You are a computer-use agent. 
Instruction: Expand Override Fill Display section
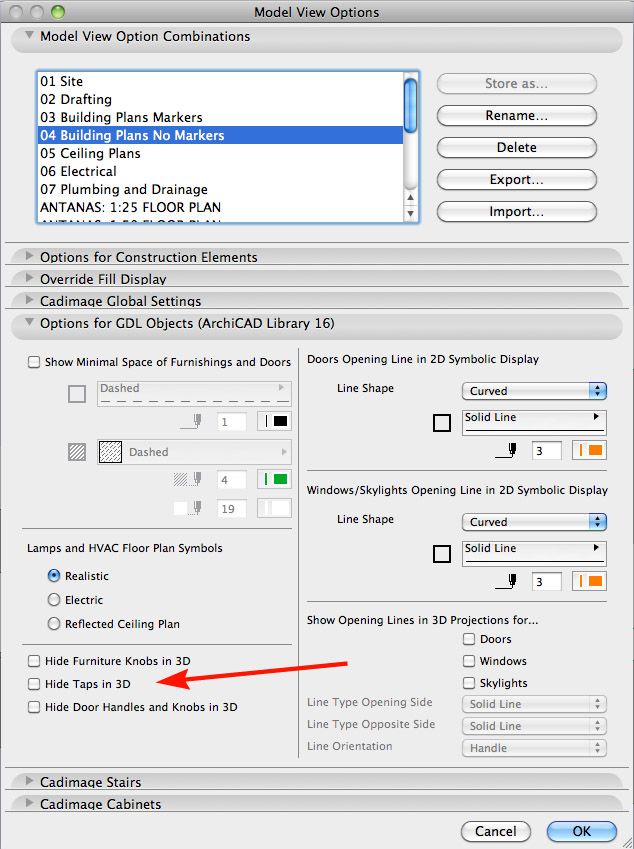point(30,278)
